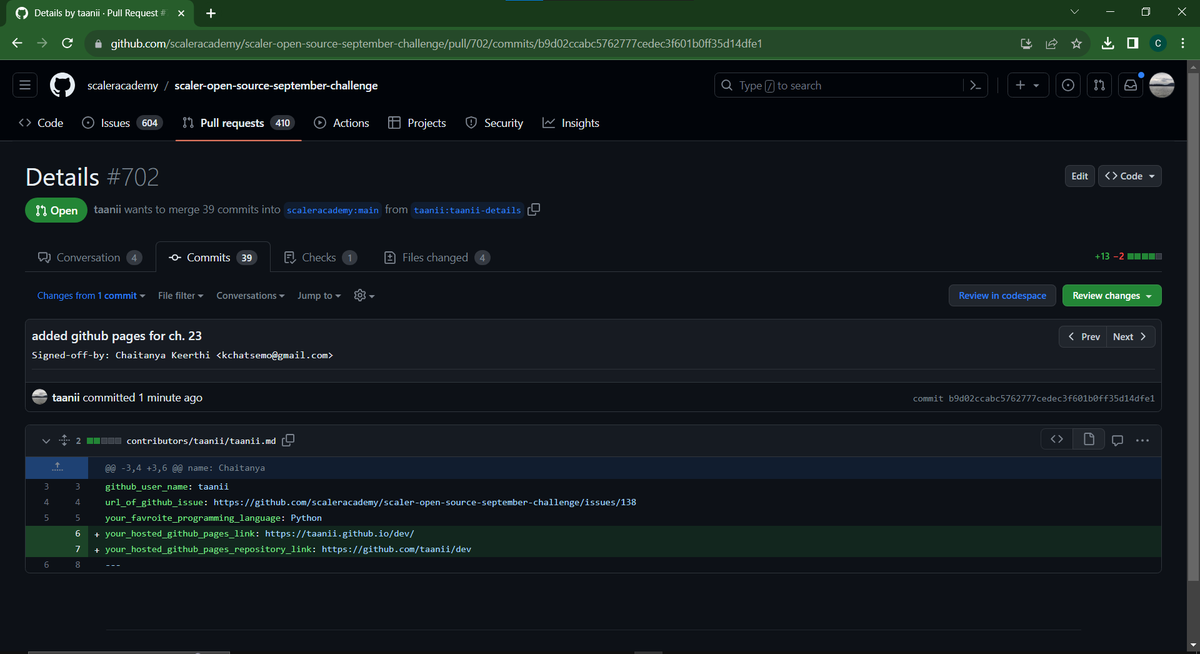Expand all lines icon in taanii.md file header
Image resolution: width=1200 pixels, height=654 pixels.
point(63,440)
